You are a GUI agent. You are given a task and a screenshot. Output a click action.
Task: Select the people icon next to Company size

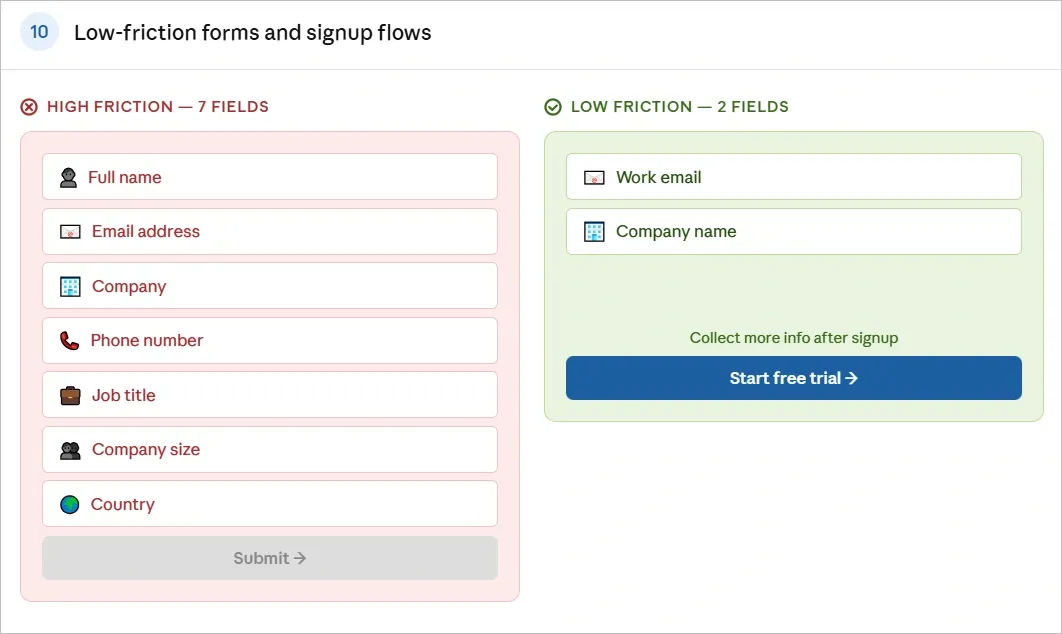tap(68, 449)
